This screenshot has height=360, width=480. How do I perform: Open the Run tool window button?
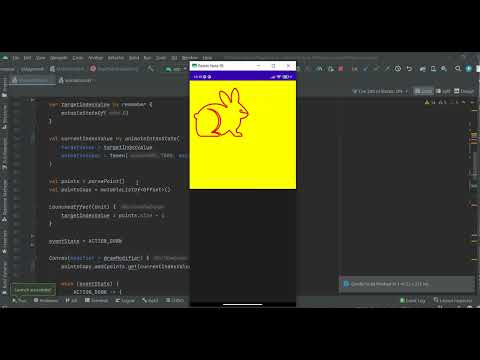pyautogui.click(x=19, y=300)
